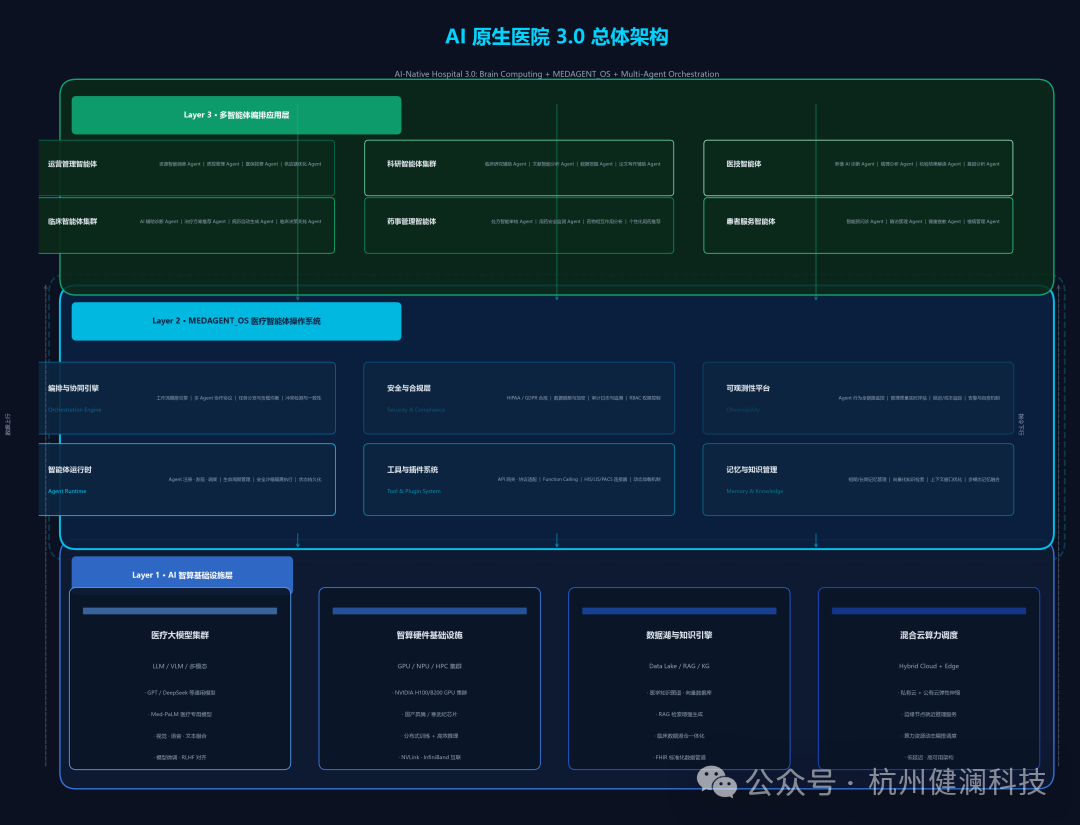Click the 数据湖与知识引擎 card title
This screenshot has height=825, width=1080.
[x=679, y=635]
